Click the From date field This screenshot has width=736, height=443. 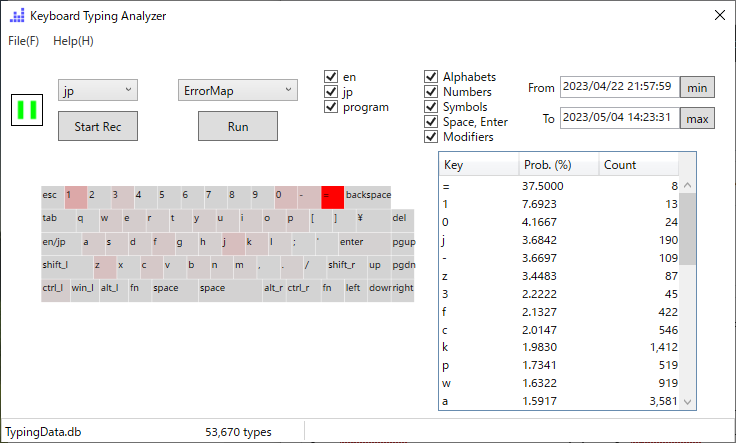[620, 87]
